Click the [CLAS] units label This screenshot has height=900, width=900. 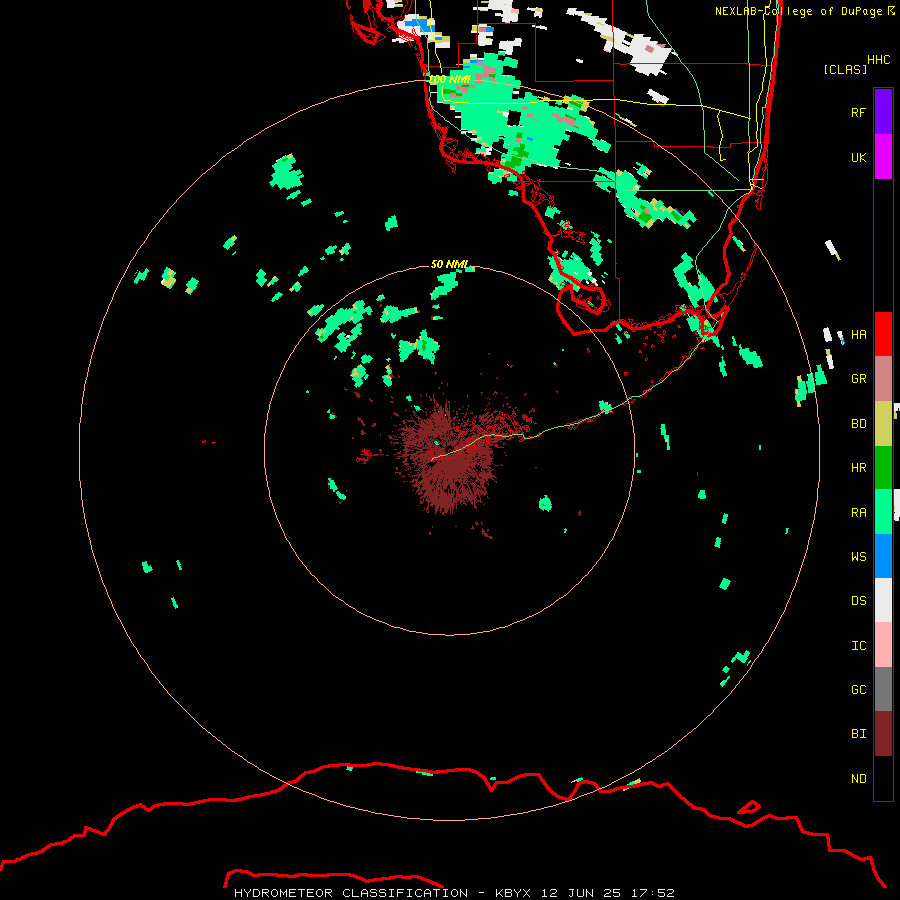(845, 69)
